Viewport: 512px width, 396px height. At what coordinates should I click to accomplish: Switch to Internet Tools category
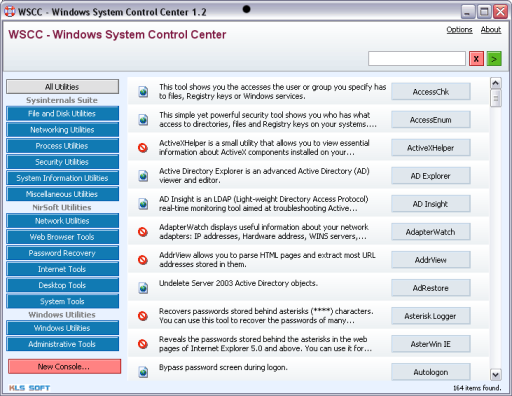(x=62, y=269)
